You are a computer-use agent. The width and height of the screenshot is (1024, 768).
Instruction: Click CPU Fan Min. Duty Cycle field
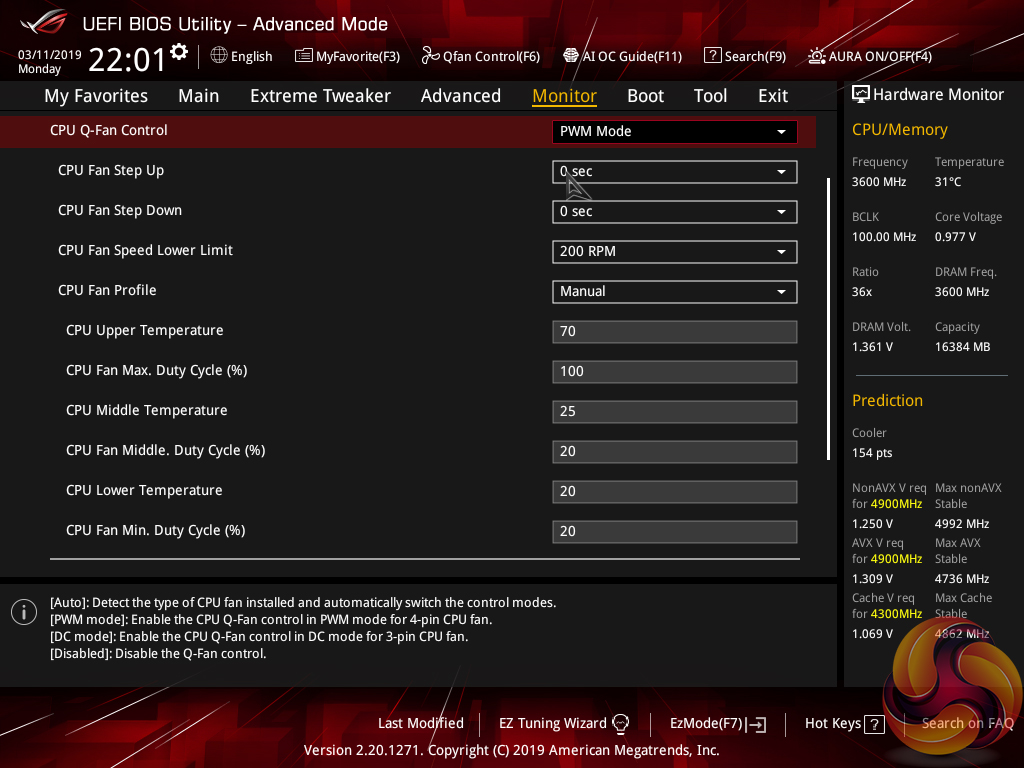pos(675,532)
